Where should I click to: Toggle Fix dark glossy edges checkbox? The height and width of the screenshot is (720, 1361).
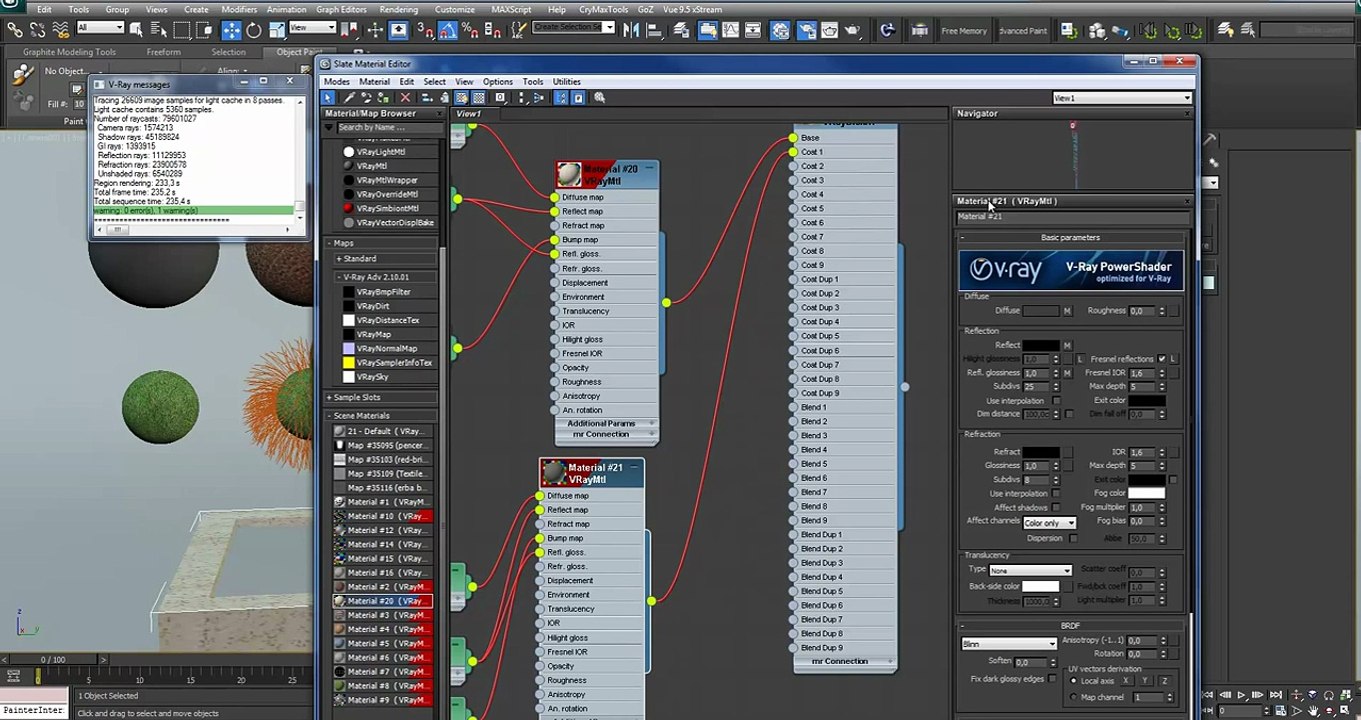pyautogui.click(x=1051, y=679)
